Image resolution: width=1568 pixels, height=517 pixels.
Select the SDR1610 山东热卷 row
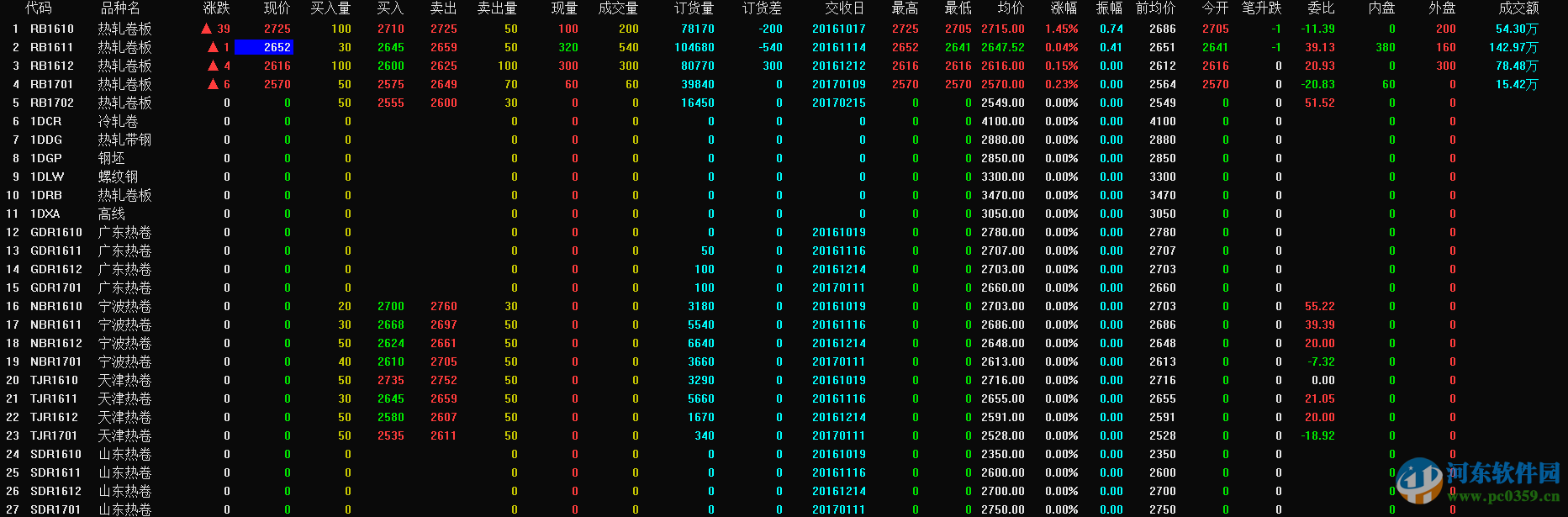click(x=784, y=454)
